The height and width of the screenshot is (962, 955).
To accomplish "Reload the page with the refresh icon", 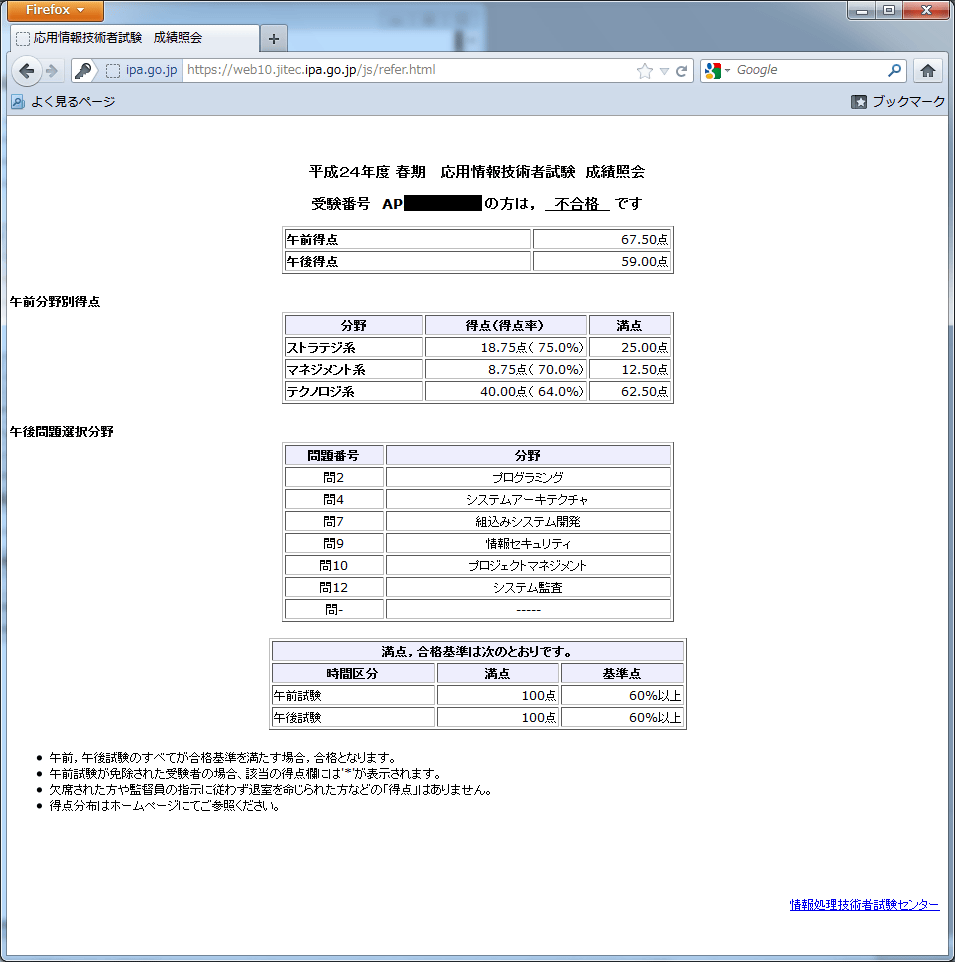I will pos(682,71).
